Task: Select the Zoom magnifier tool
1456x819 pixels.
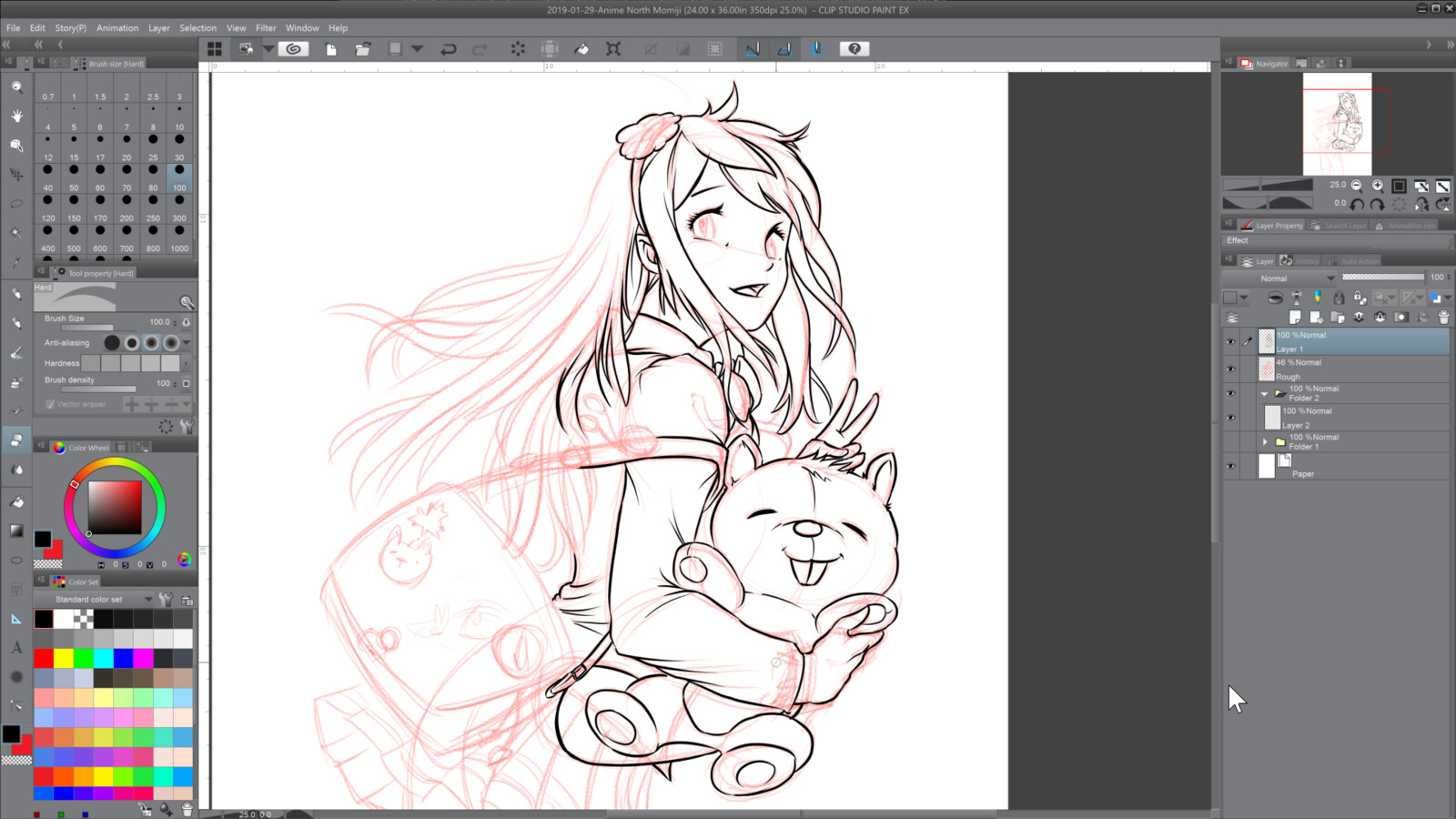Action: tap(16, 86)
